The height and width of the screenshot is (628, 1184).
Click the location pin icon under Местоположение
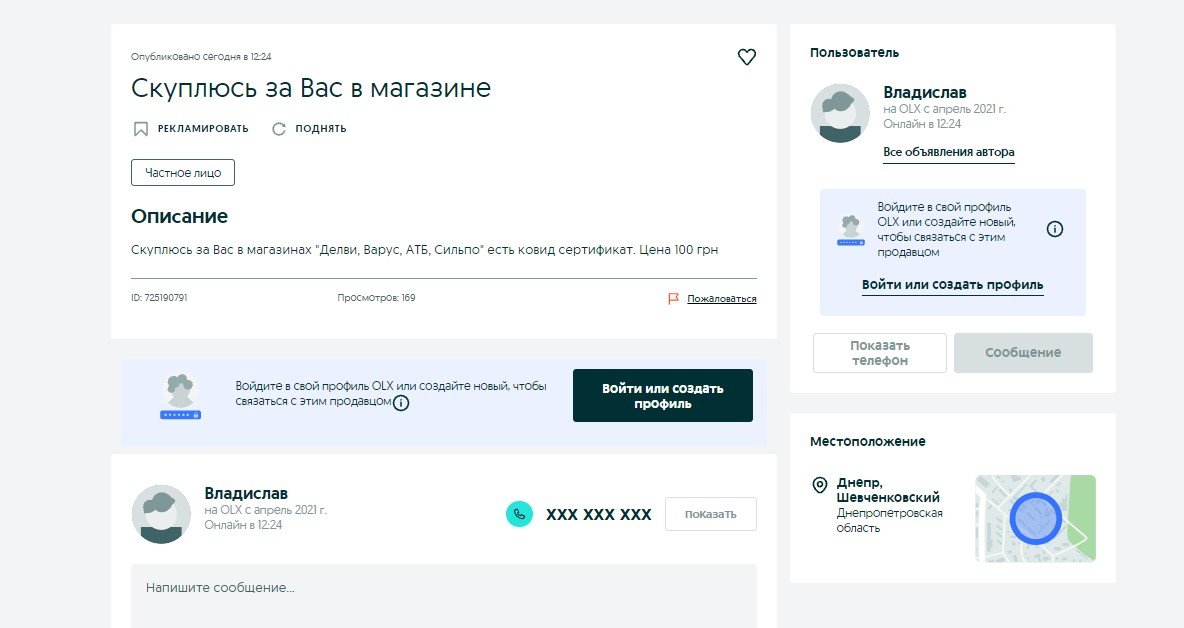click(817, 485)
